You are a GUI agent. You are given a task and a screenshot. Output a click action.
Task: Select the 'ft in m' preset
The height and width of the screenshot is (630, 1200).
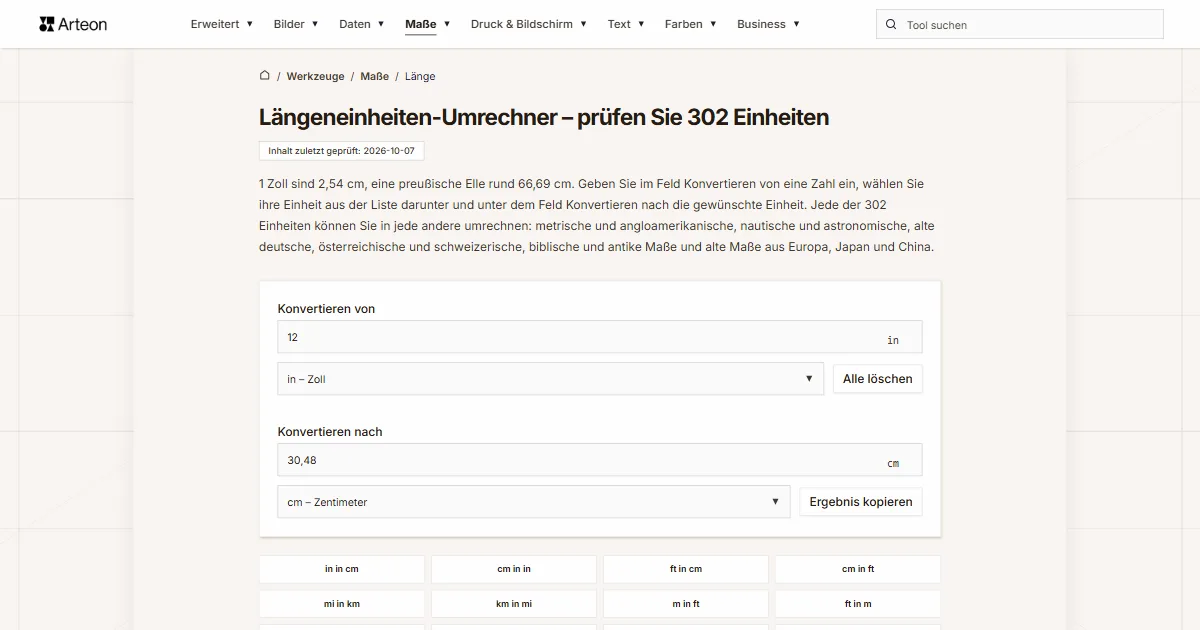(x=858, y=604)
